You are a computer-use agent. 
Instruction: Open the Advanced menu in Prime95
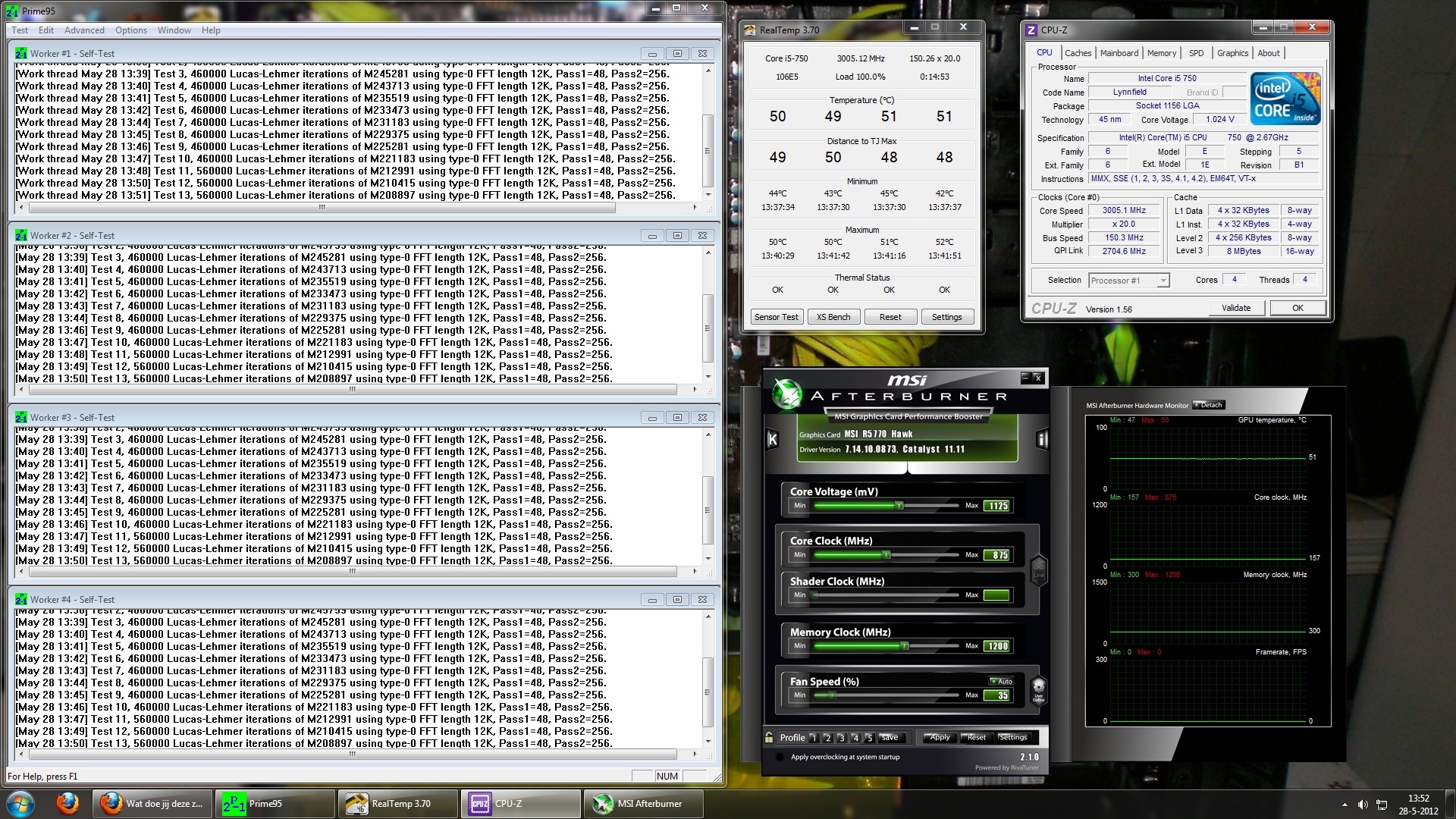point(84,30)
